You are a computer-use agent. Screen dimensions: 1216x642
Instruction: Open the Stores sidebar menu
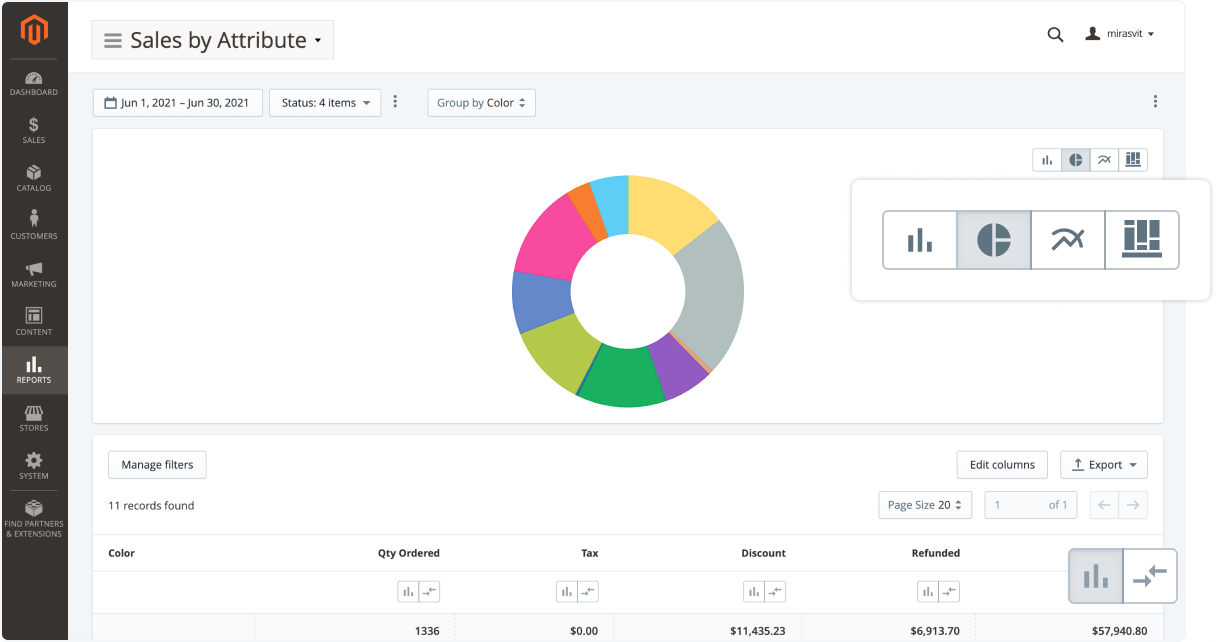click(x=34, y=418)
